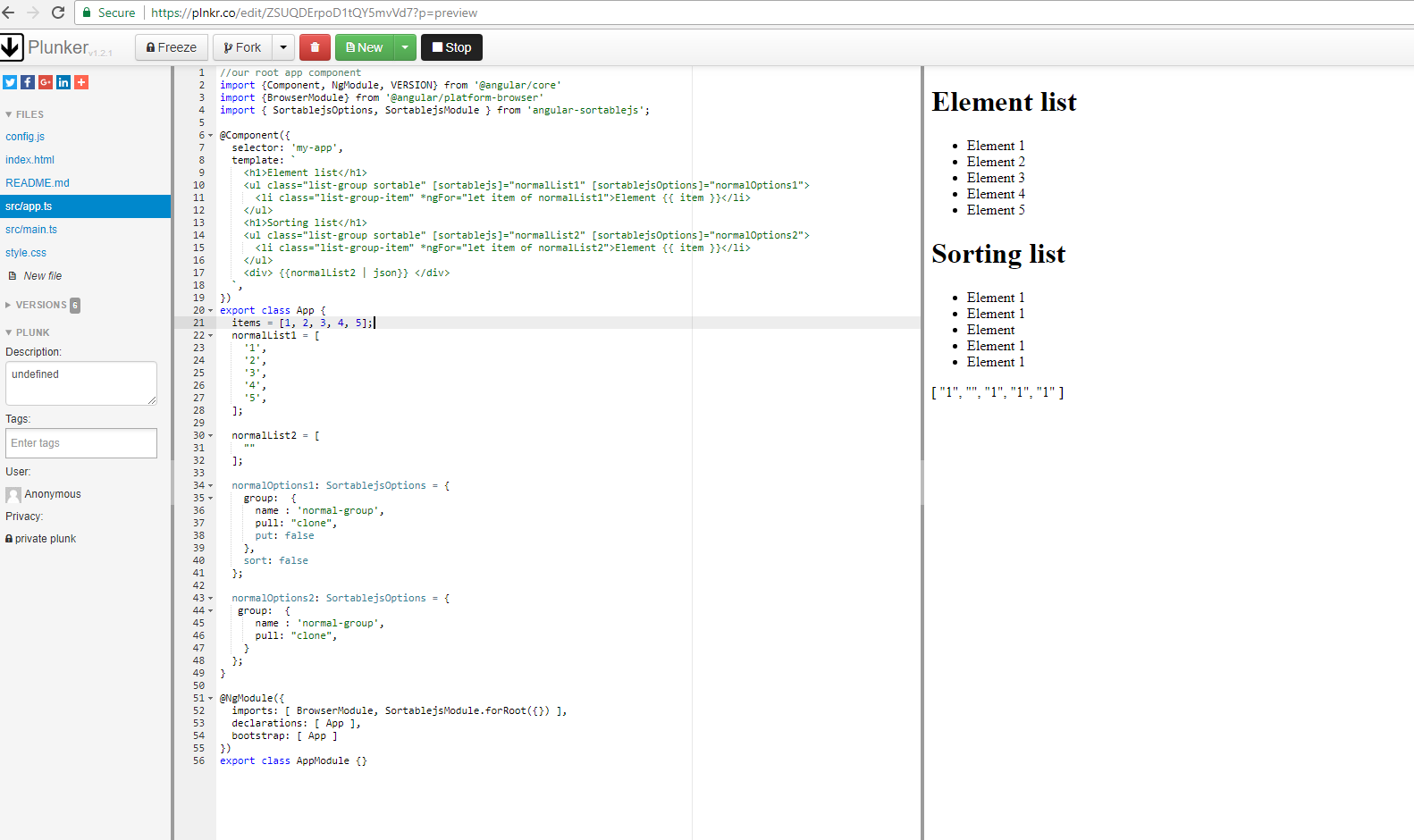The image size is (1414, 840).
Task: Go forward in browser
Action: tap(33, 13)
